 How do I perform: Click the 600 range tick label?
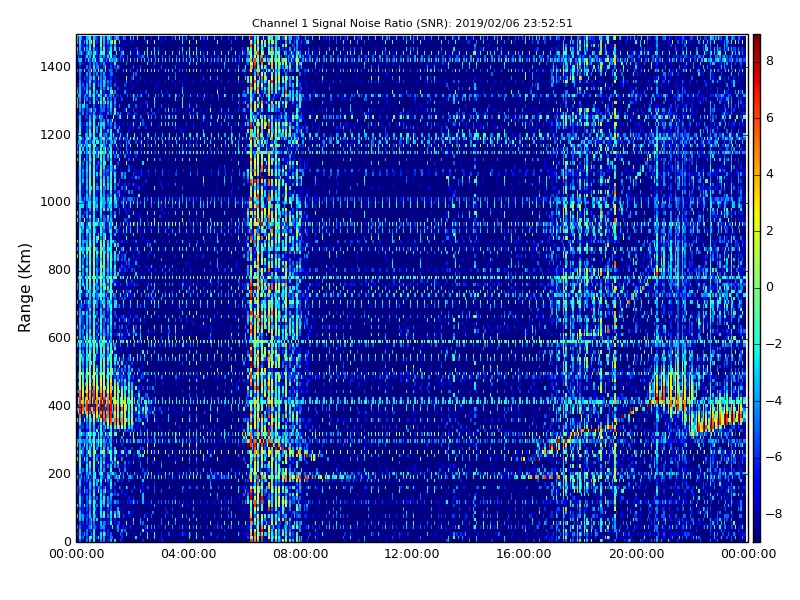(59, 338)
